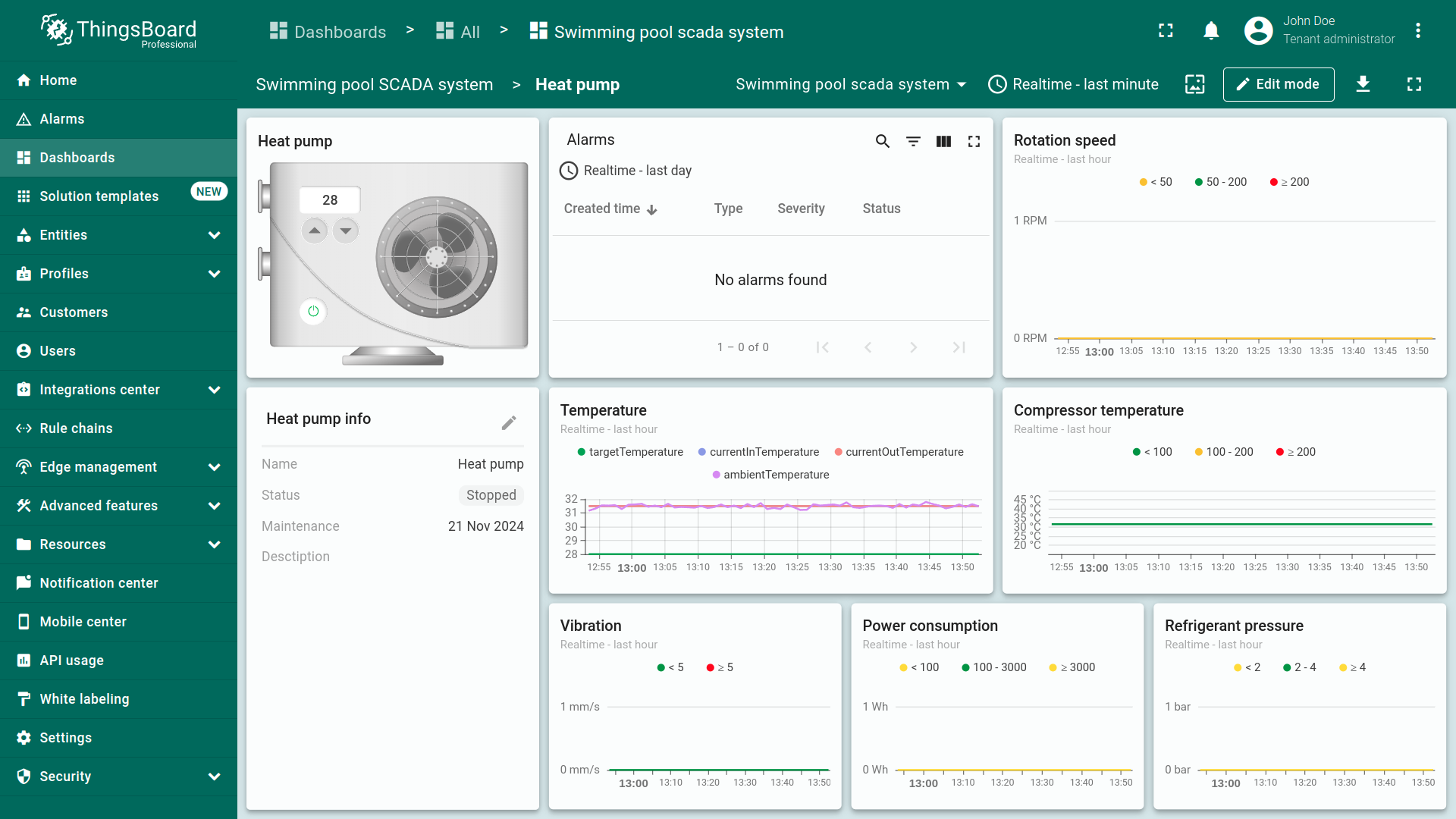Image resolution: width=1456 pixels, height=819 pixels.
Task: Edit Heat pump info with pencil
Action: pos(509,422)
